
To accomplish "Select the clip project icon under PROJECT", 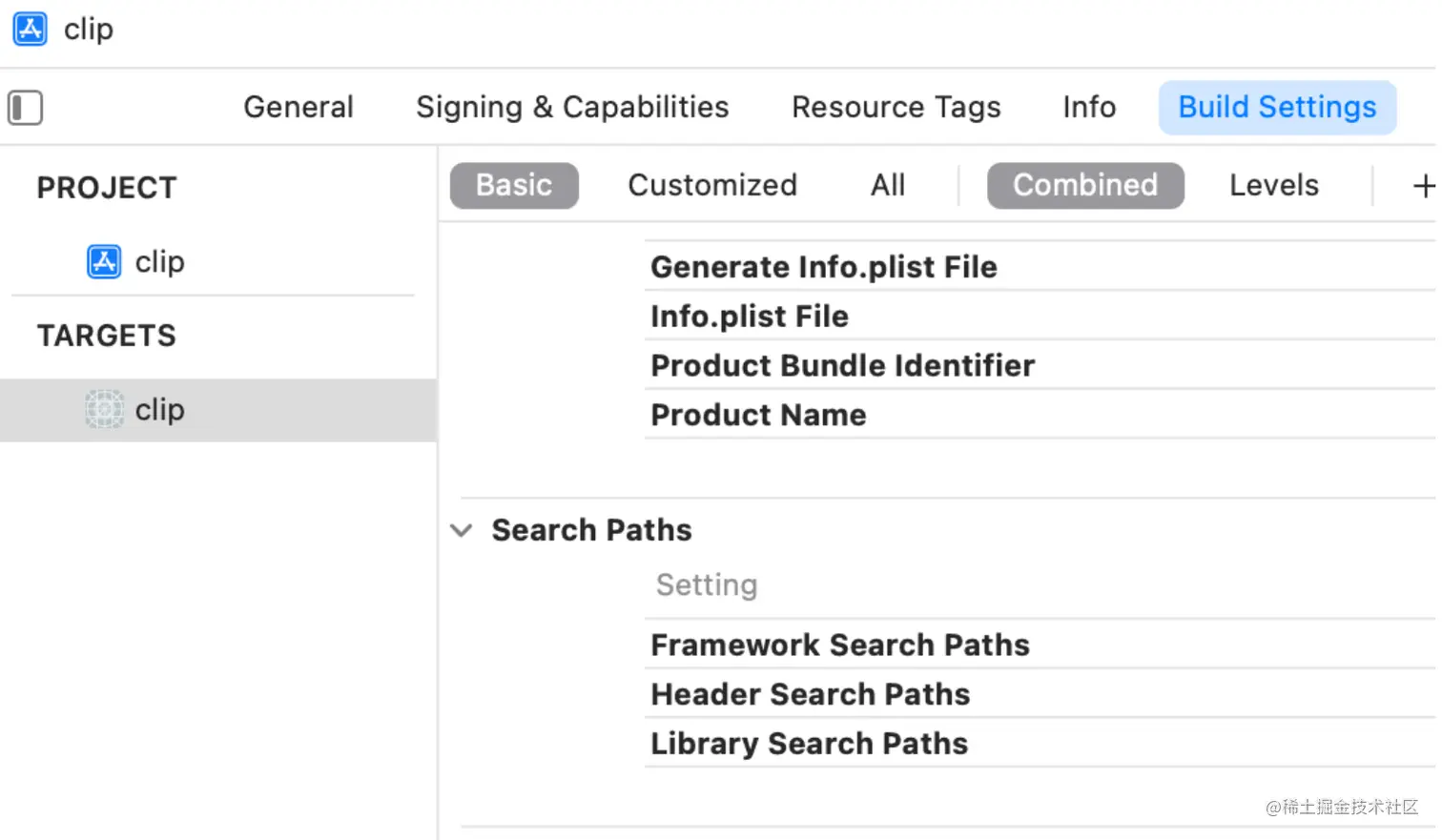I will pyautogui.click(x=104, y=261).
